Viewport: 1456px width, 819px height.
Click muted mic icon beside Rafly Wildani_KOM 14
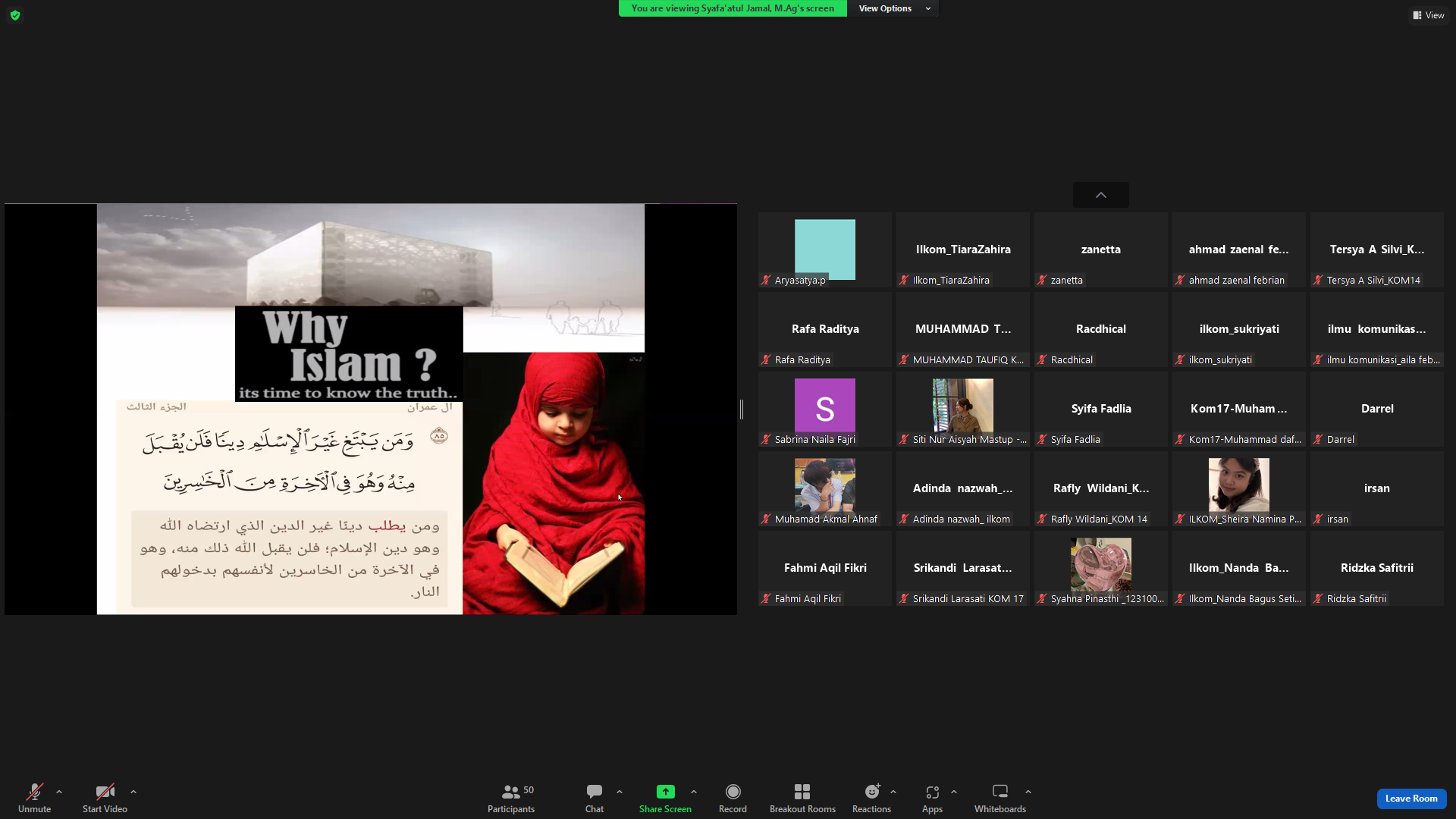[1042, 519]
